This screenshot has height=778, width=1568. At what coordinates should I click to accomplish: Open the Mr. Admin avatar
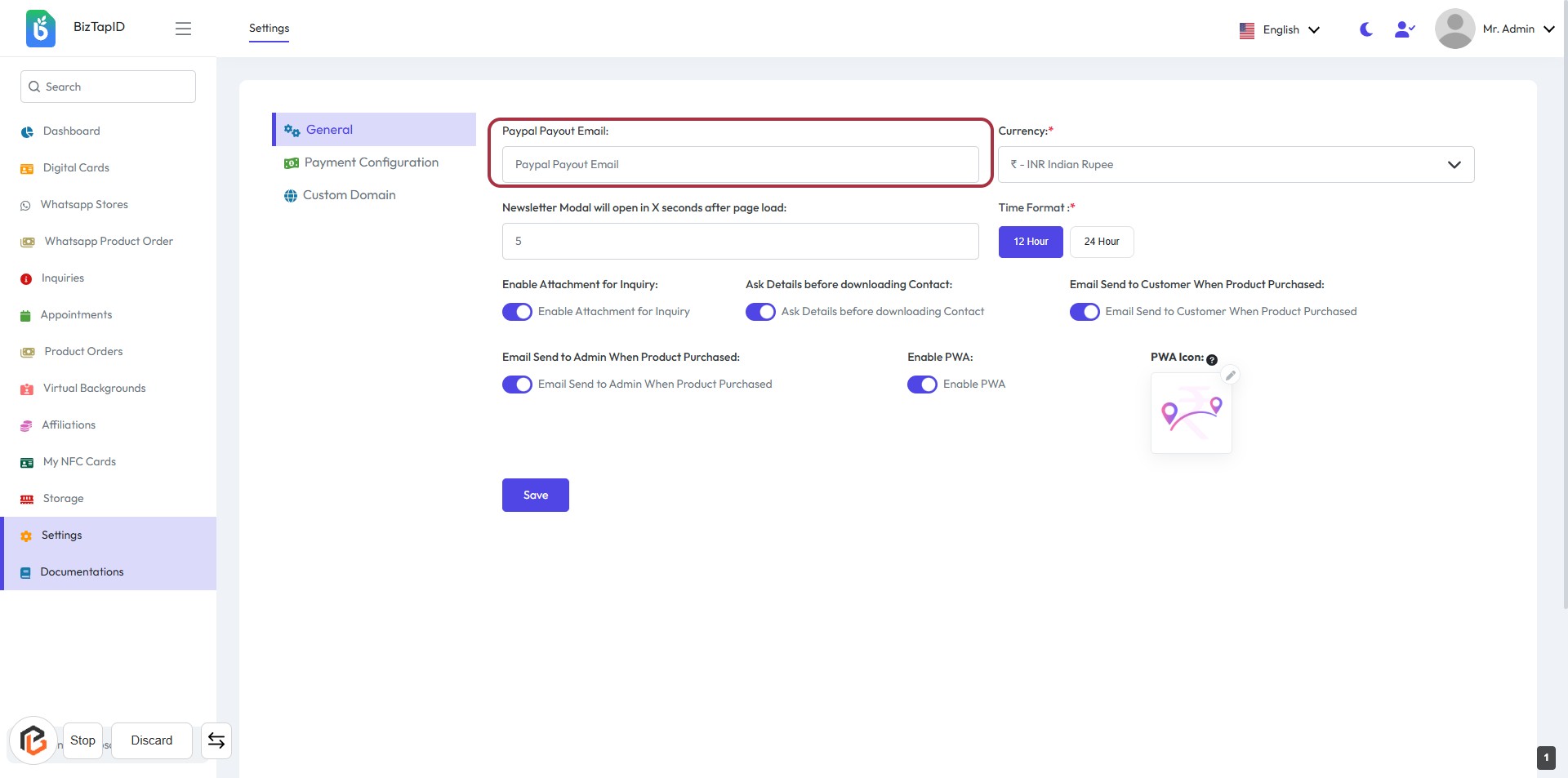pyautogui.click(x=1454, y=29)
